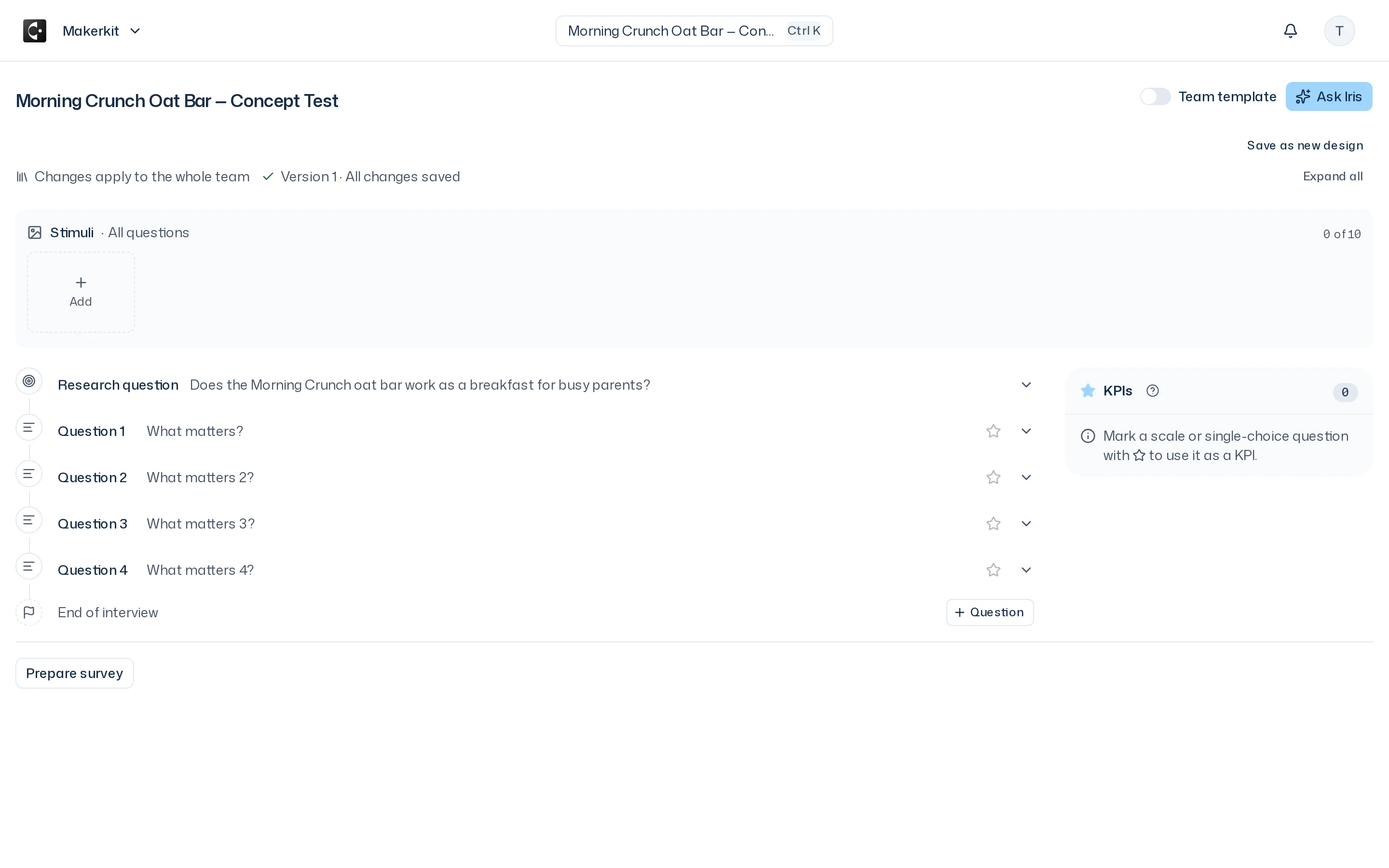Click the Ask Iris button

pyautogui.click(x=1329, y=96)
